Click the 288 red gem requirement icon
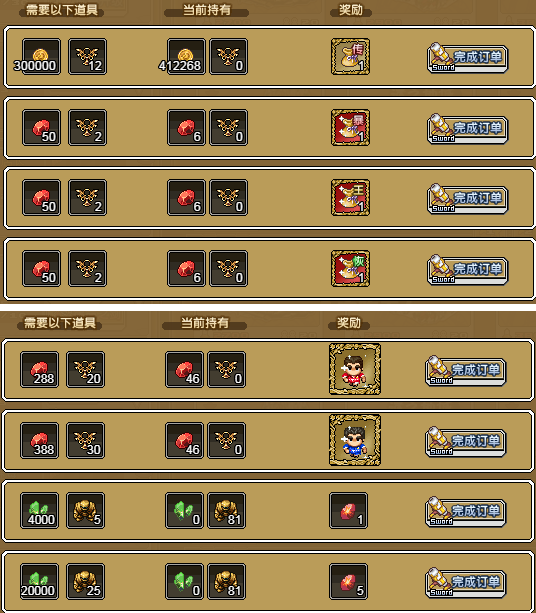 point(39,369)
